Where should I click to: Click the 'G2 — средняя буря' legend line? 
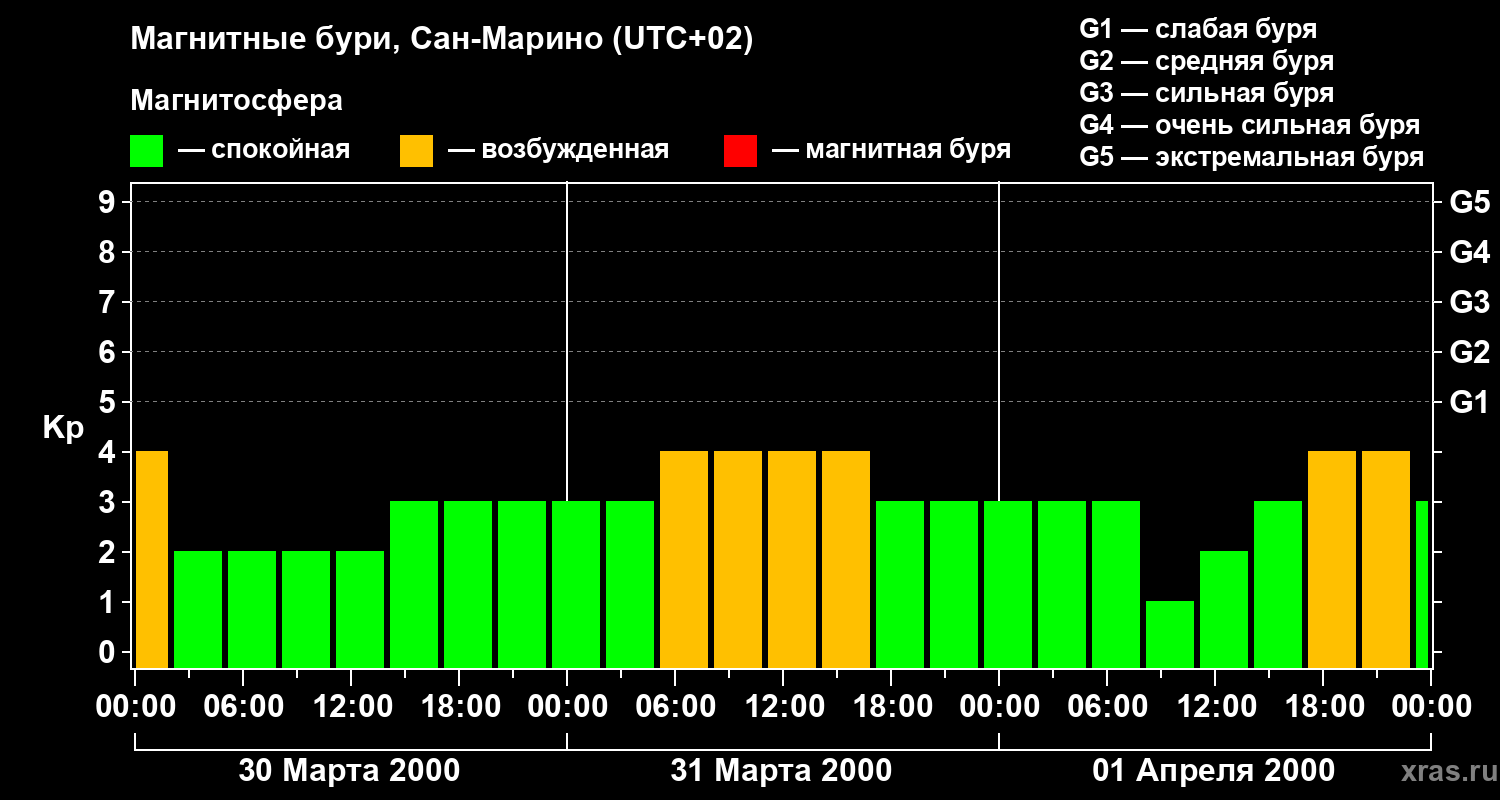point(1206,61)
